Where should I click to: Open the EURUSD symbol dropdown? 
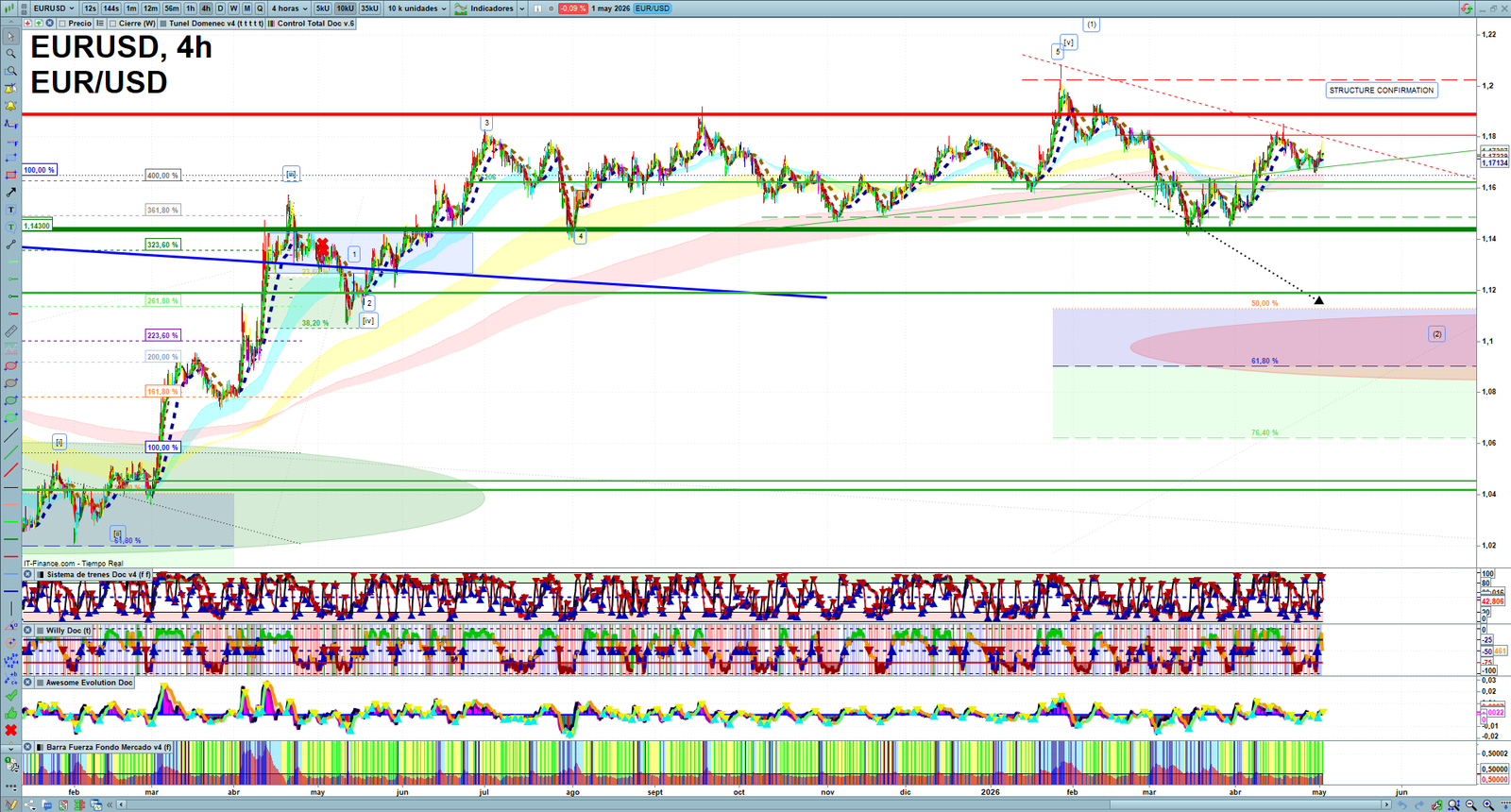click(x=54, y=8)
